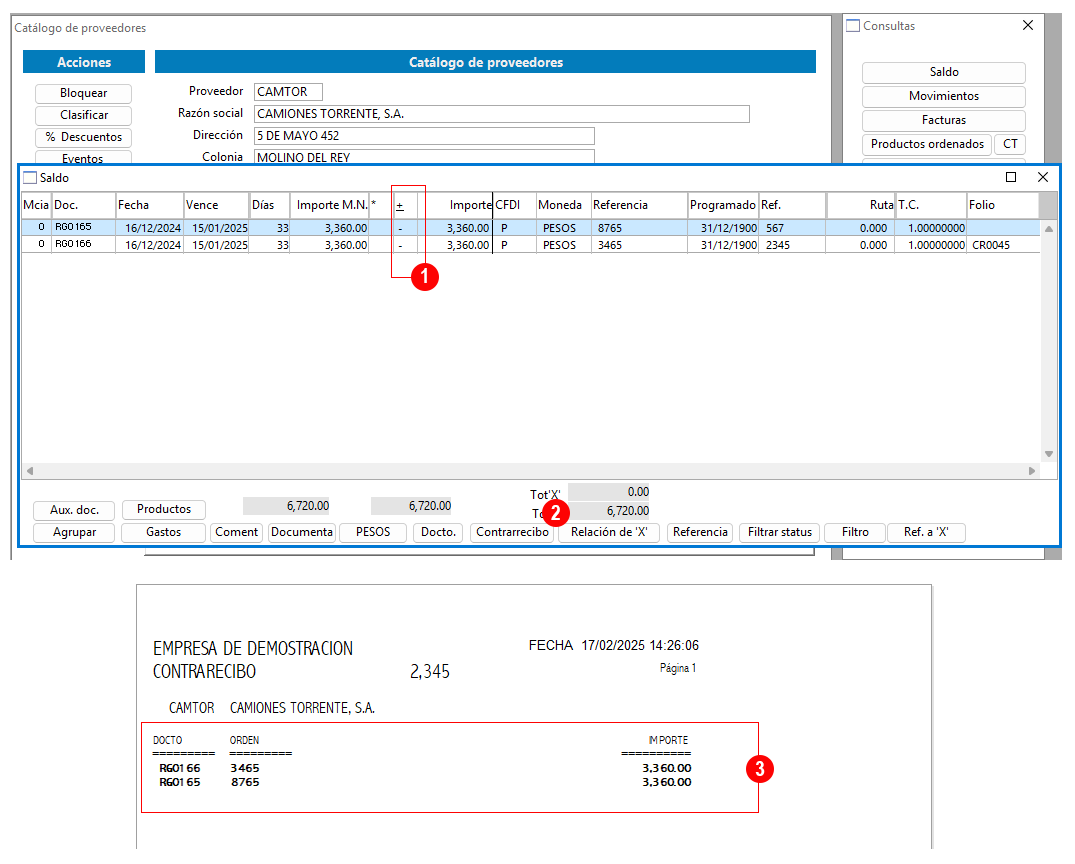Click the Referencia cell 3465
1075x864 pixels.
click(639, 245)
